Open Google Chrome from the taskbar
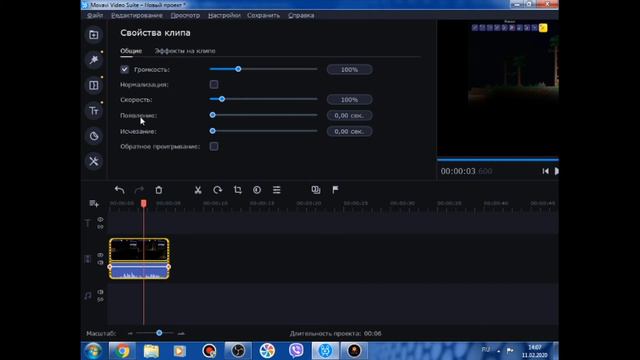The image size is (640, 360). click(122, 351)
